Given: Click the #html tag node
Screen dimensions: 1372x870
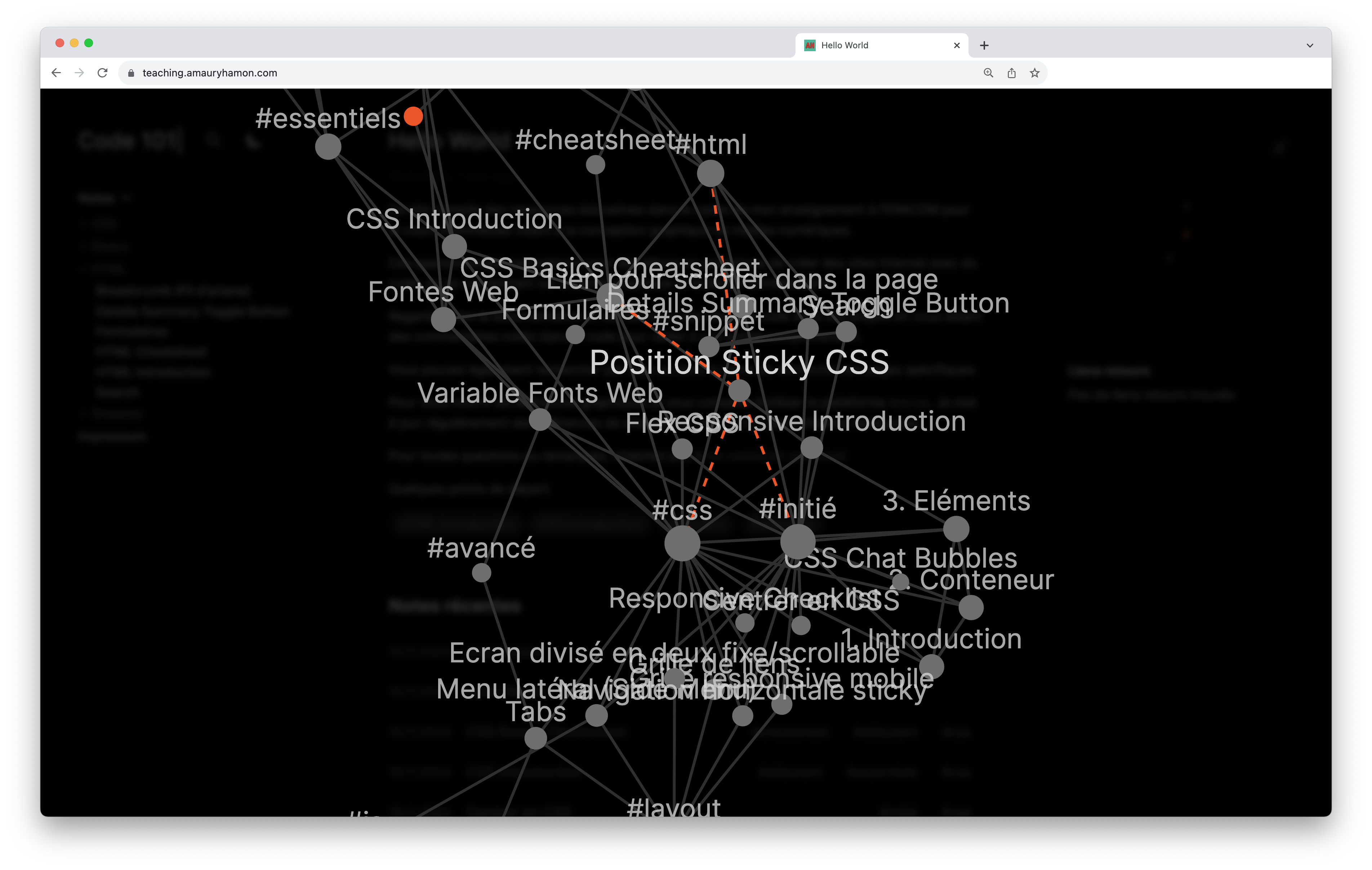Looking at the screenshot, I should click(x=710, y=173).
